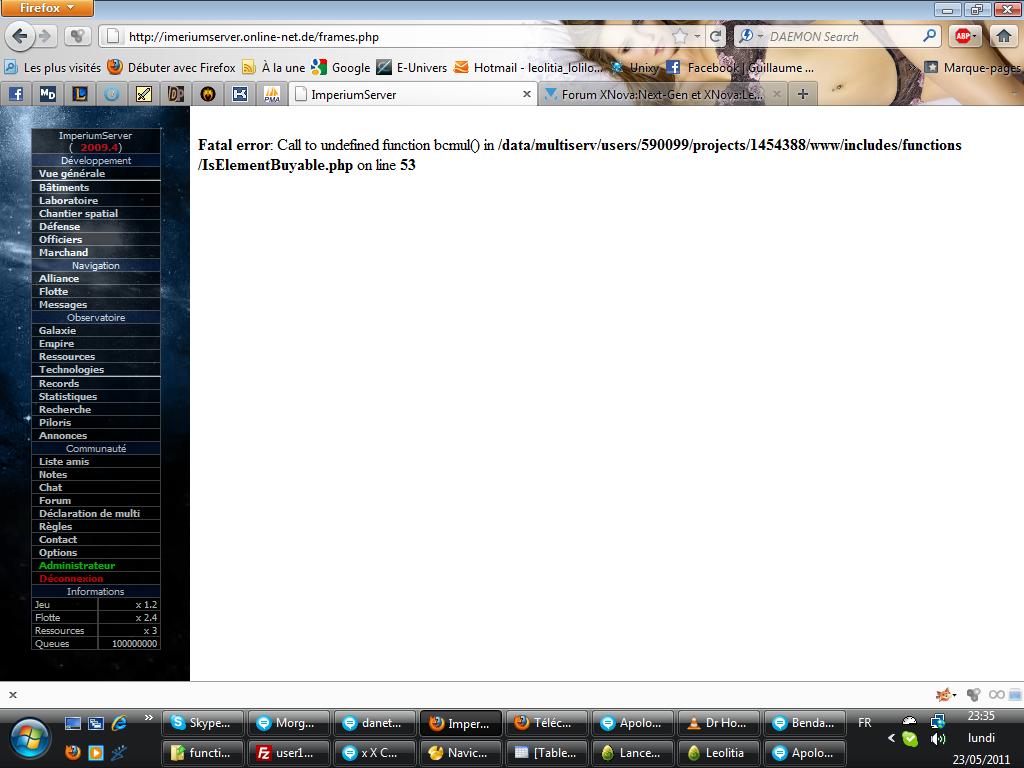Go to the Home page
The image size is (1024, 768).
click(x=1004, y=36)
